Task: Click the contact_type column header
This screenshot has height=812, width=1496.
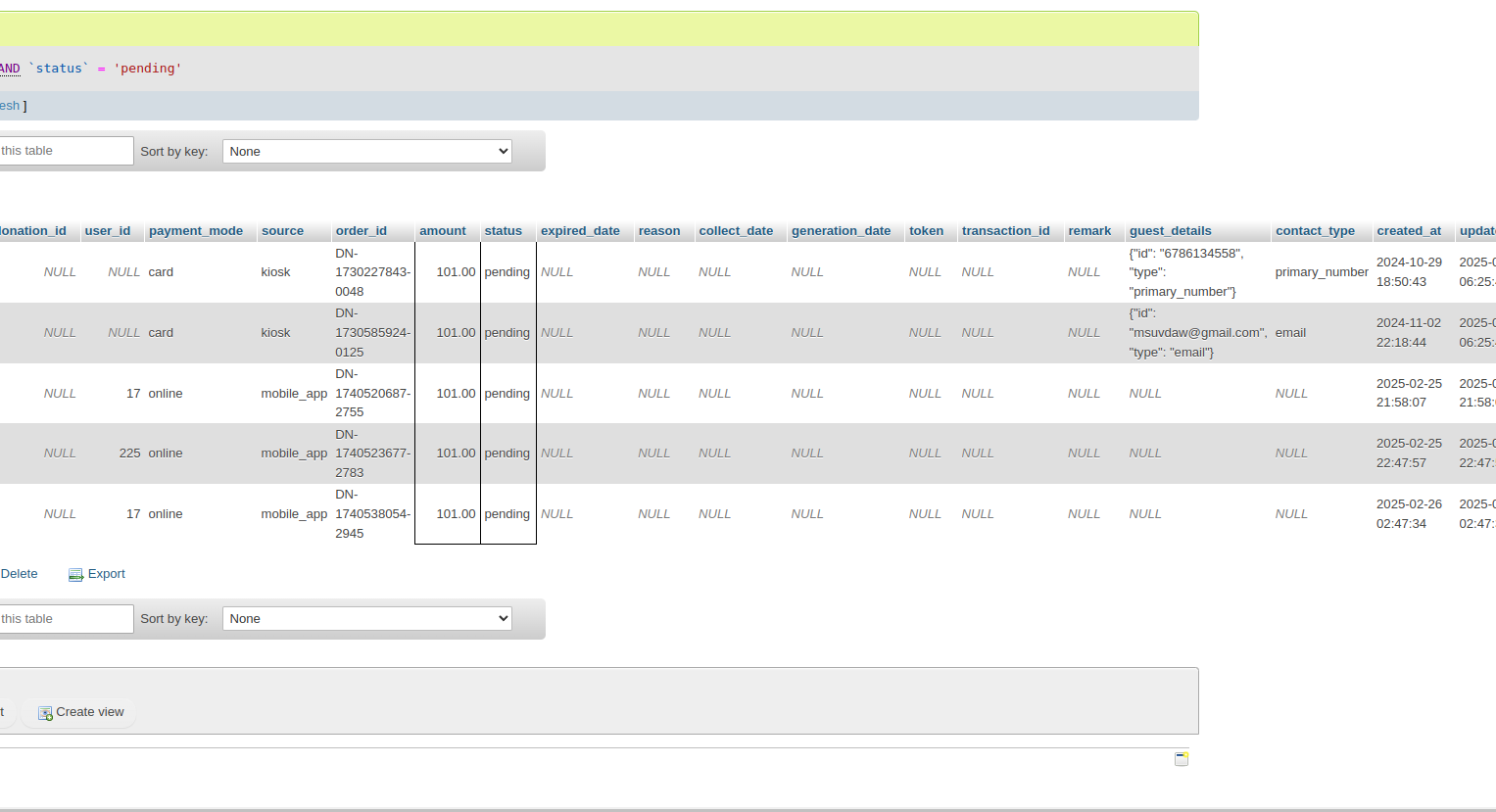Action: [1315, 231]
